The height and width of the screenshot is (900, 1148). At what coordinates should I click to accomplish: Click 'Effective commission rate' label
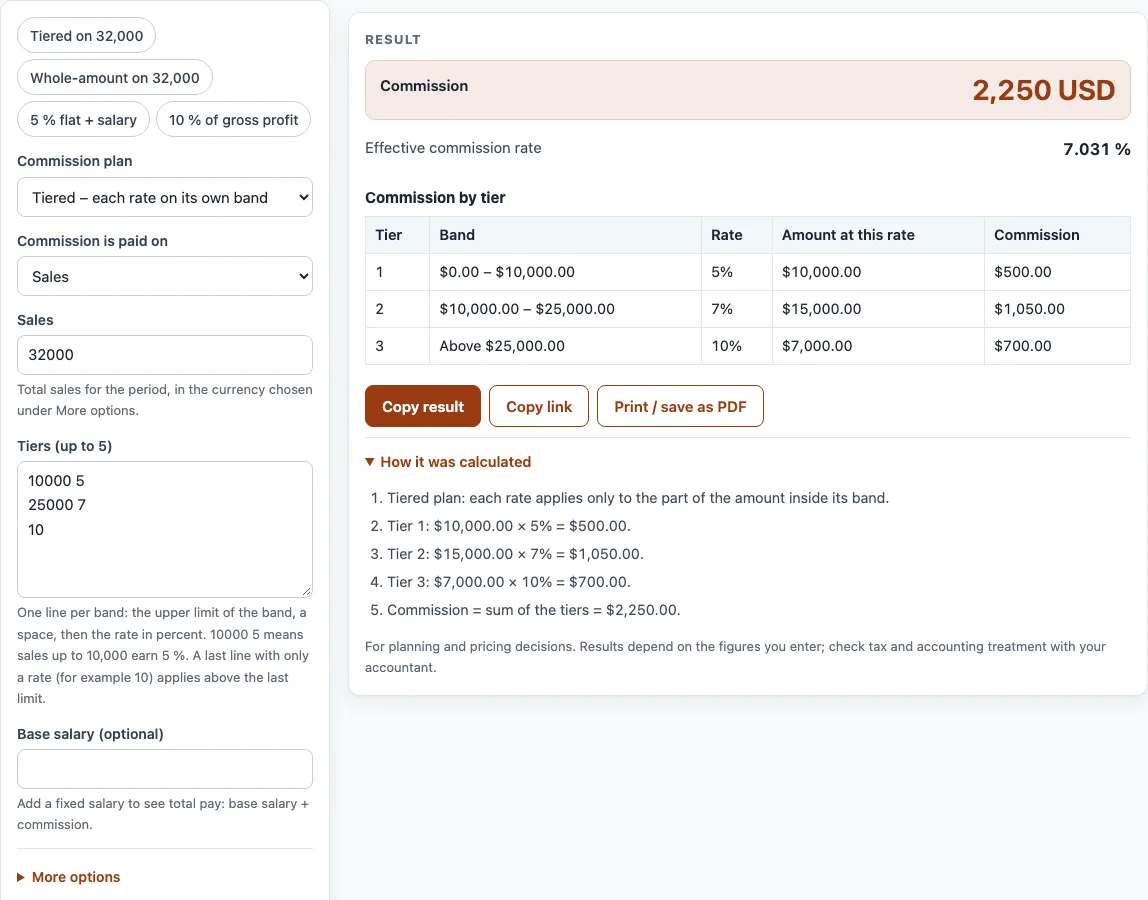[453, 148]
